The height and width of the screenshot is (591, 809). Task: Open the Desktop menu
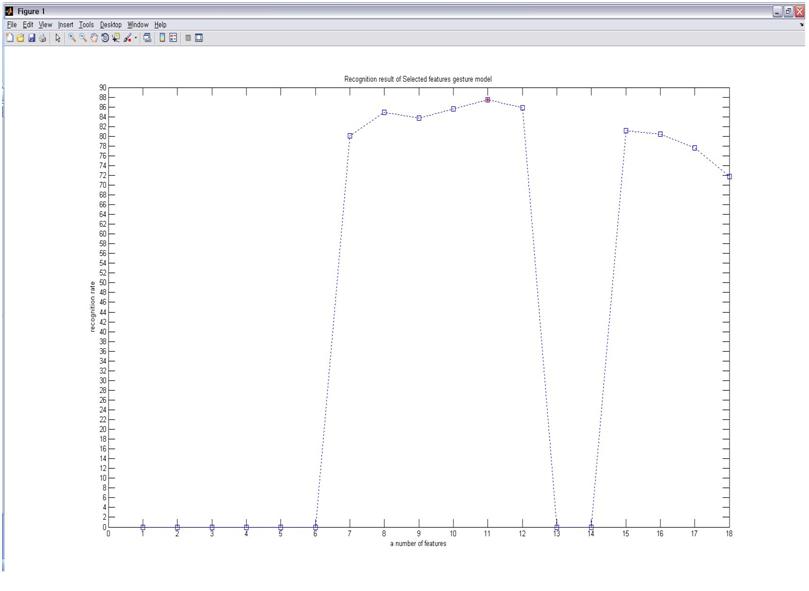click(110, 25)
